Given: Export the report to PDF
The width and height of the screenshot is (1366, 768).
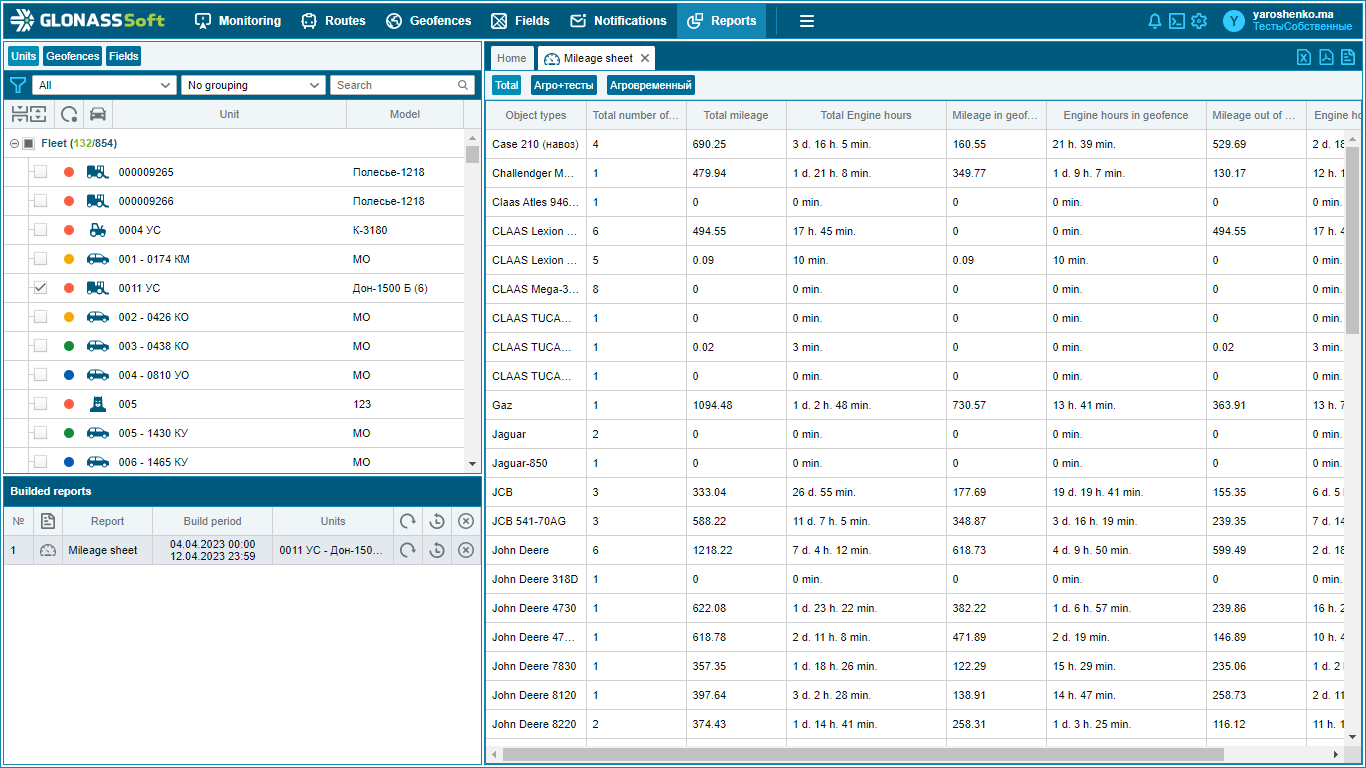Looking at the screenshot, I should tap(1326, 57).
